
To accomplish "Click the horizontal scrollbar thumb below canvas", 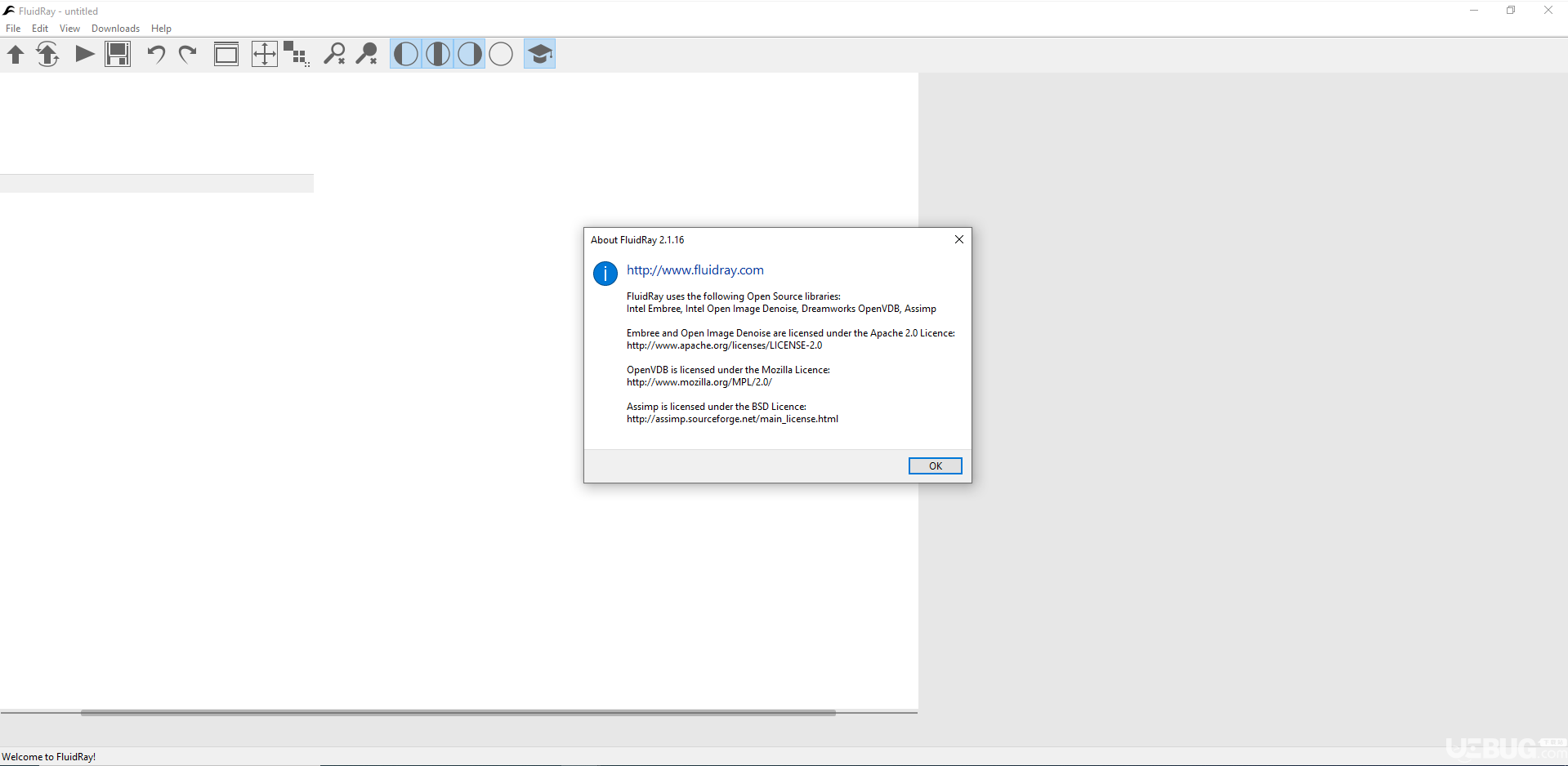I will pos(458,713).
